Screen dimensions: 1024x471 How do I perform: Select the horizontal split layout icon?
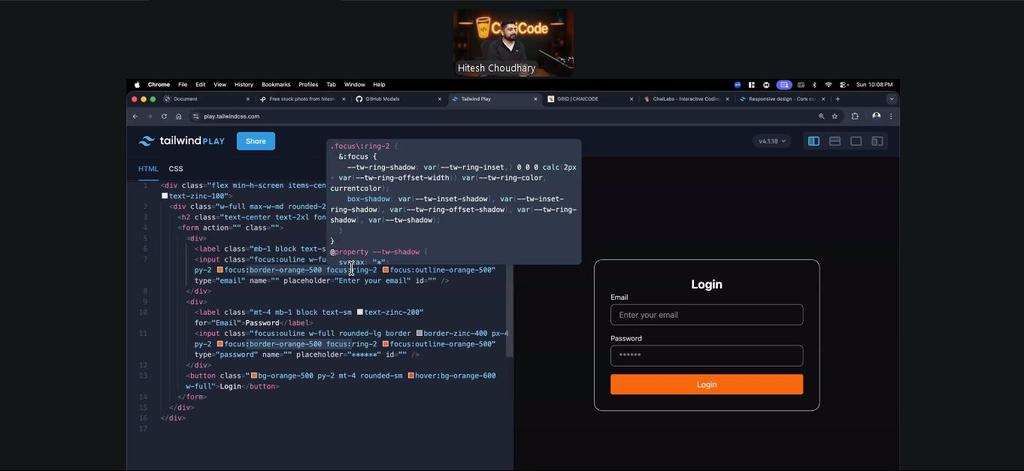(835, 141)
